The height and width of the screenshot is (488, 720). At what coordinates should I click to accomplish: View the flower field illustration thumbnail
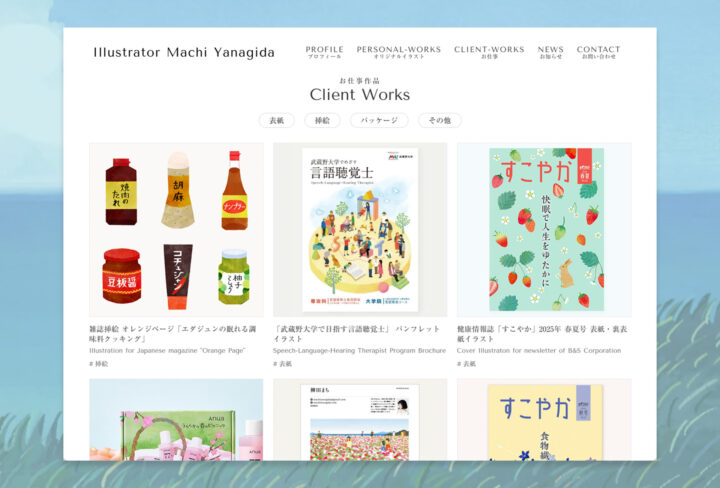360,420
